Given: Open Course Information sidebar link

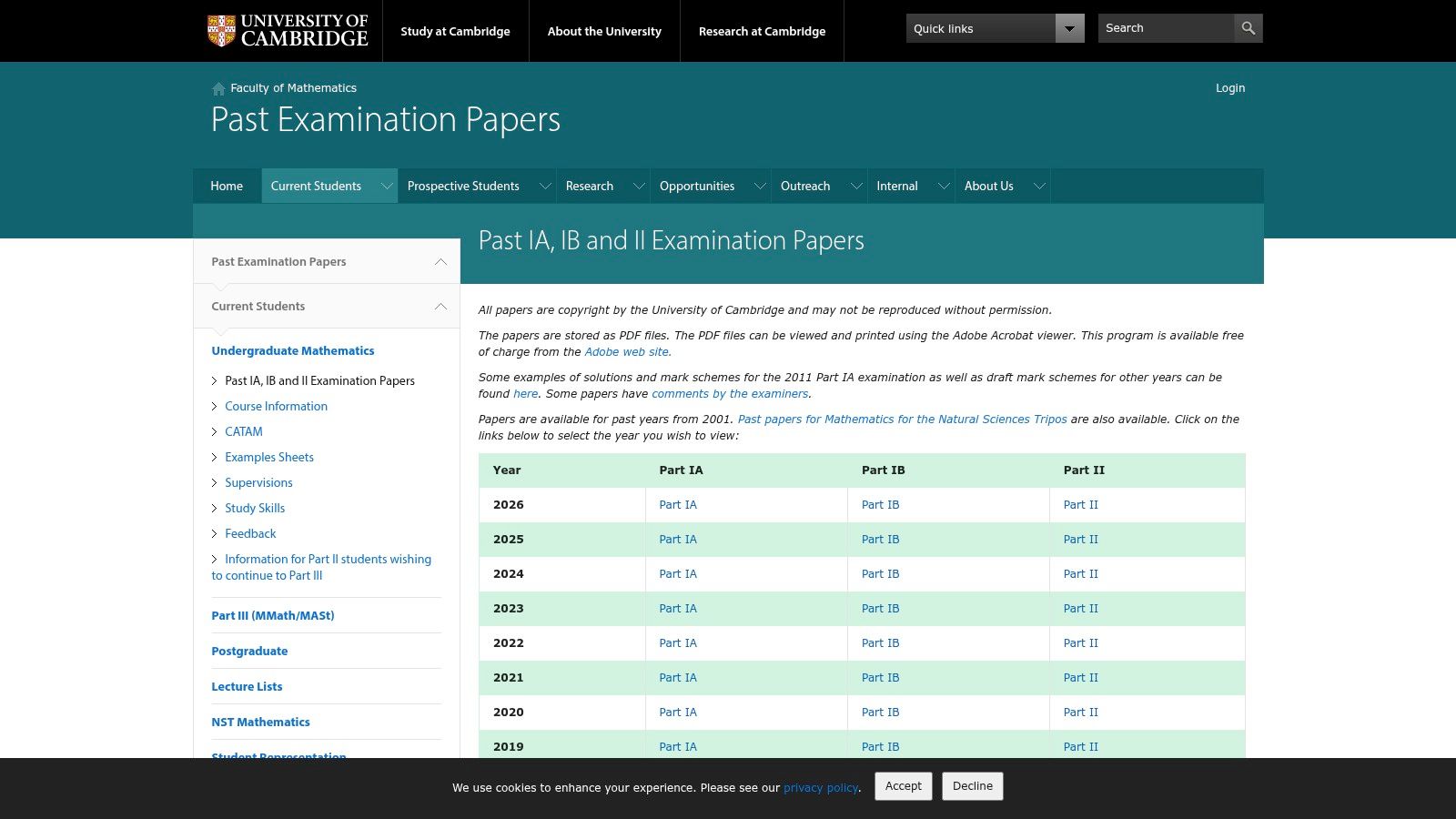Looking at the screenshot, I should (276, 406).
